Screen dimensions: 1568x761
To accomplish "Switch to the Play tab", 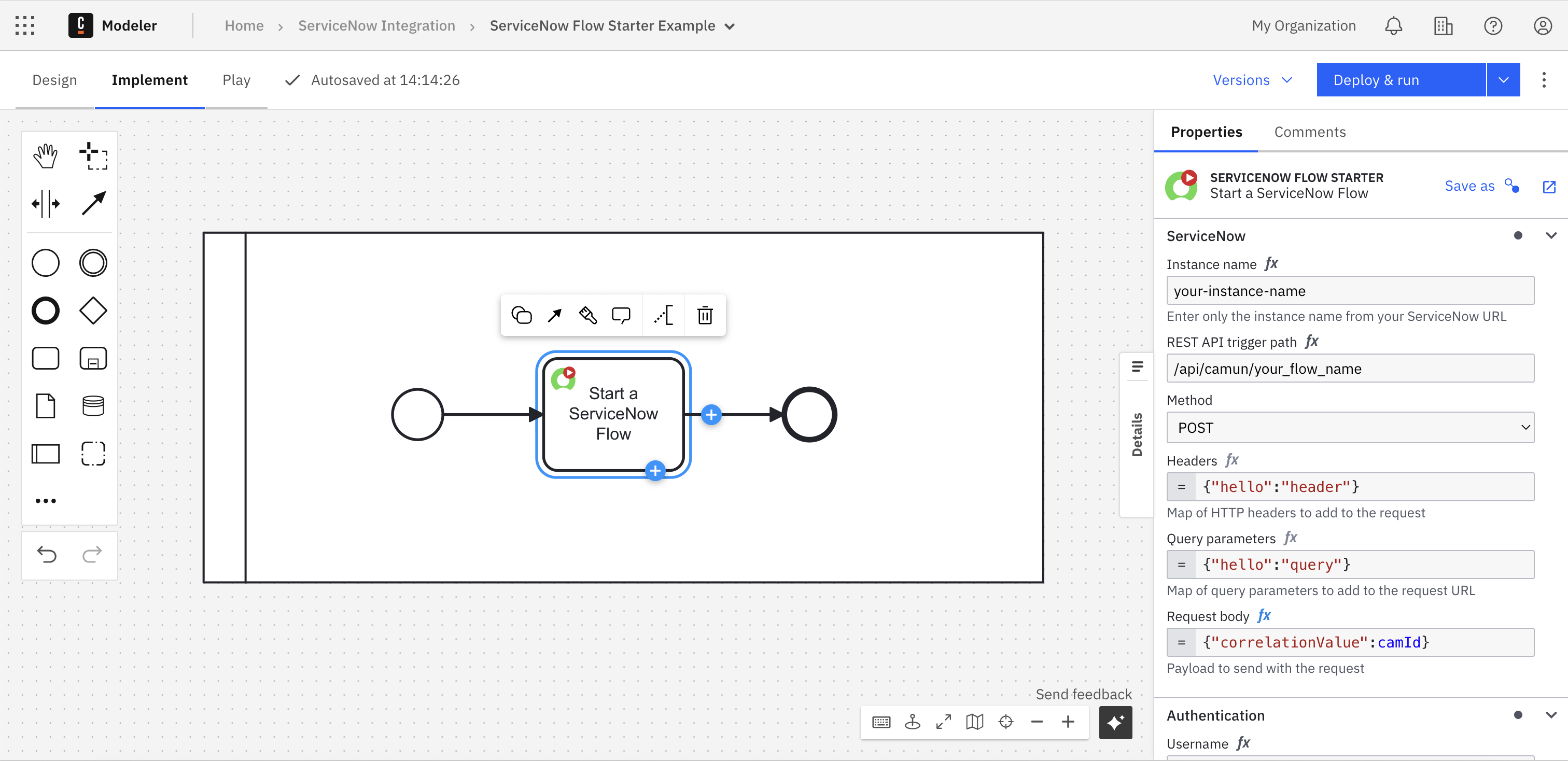I will click(x=236, y=80).
